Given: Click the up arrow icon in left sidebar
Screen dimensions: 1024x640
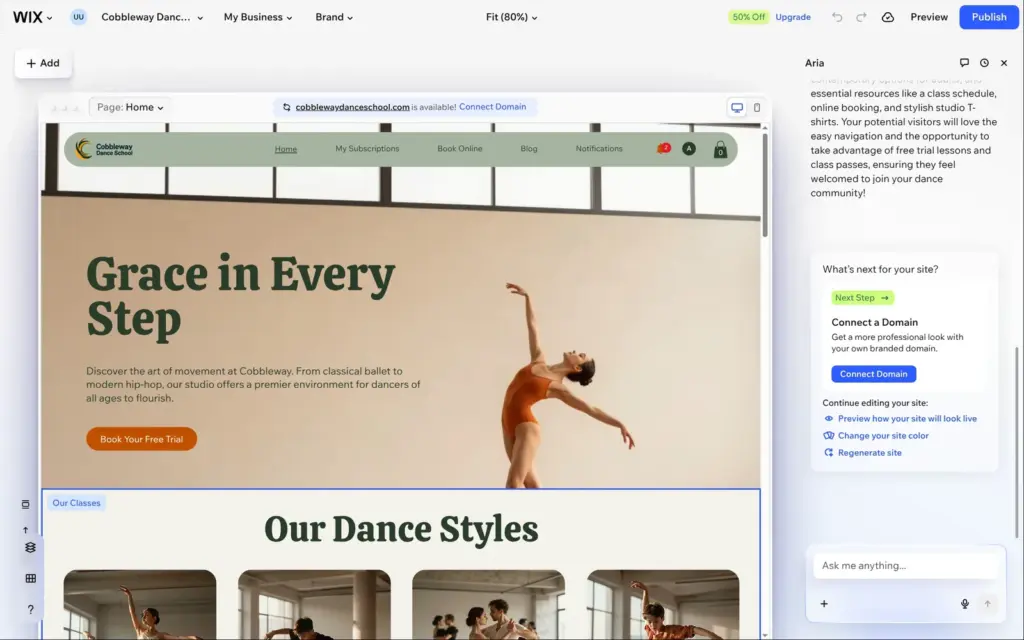Looking at the screenshot, I should click(x=25, y=530).
